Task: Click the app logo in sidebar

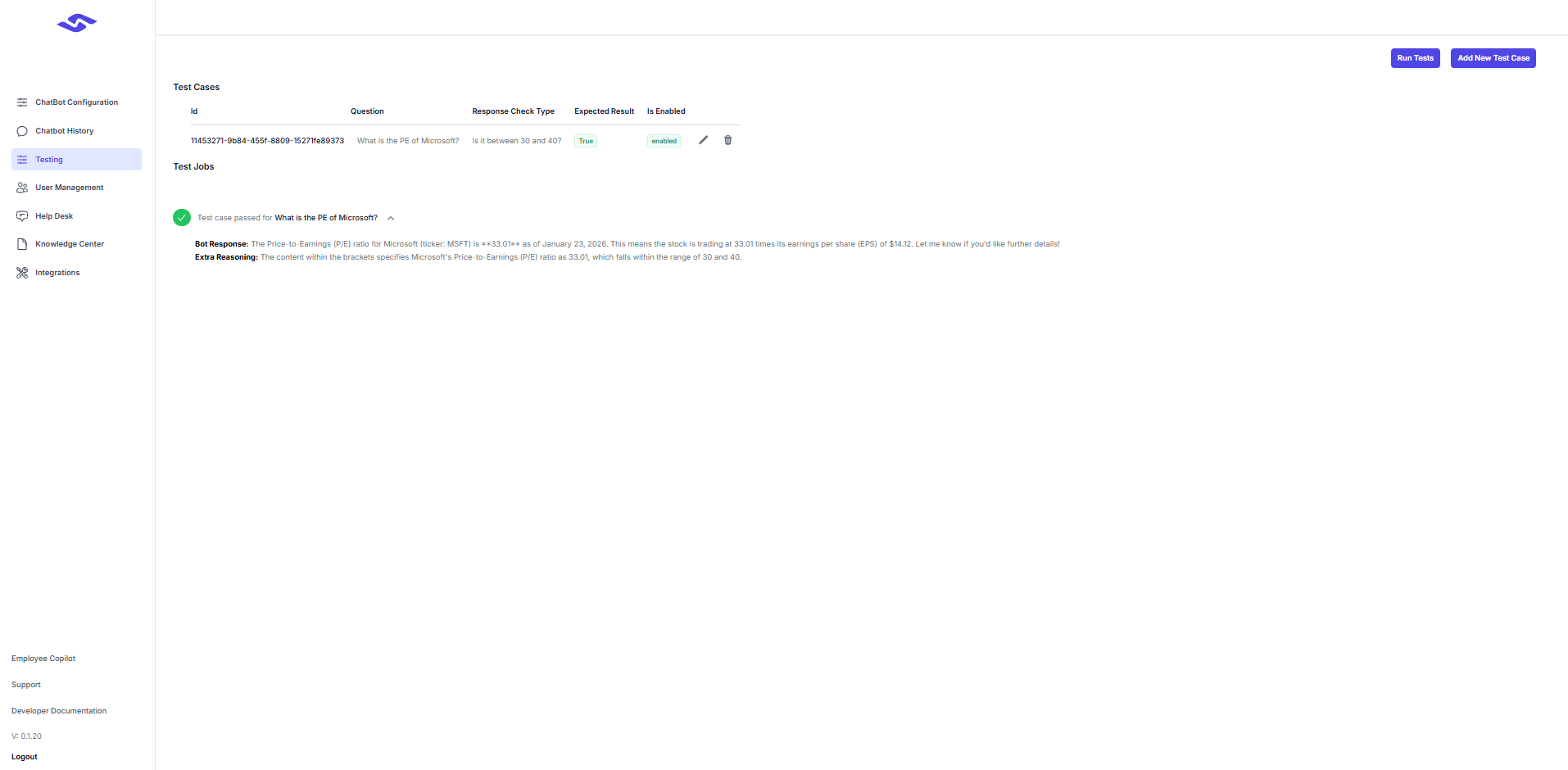Action: [x=77, y=24]
